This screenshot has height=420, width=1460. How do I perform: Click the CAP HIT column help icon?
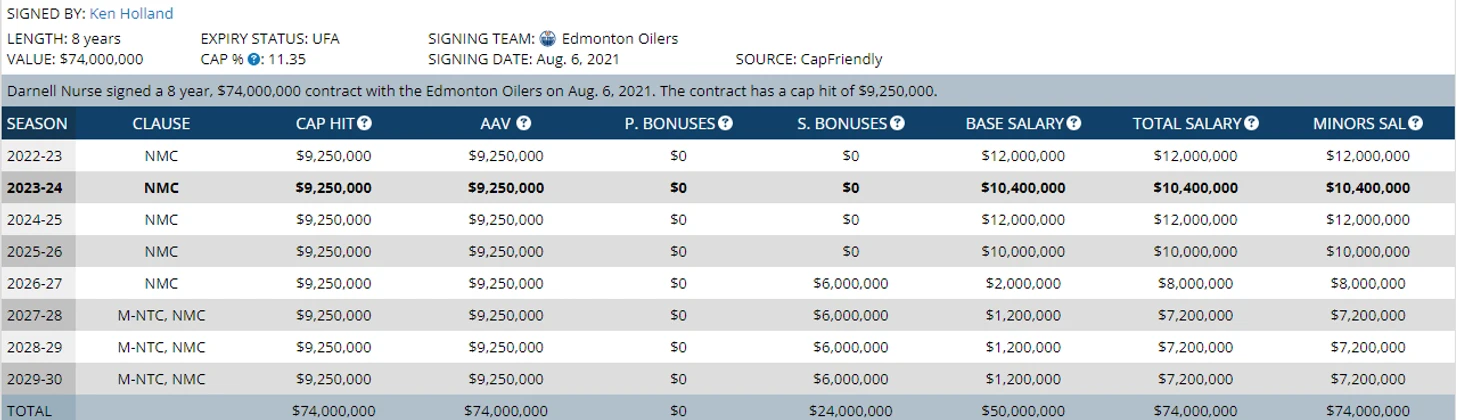364,124
